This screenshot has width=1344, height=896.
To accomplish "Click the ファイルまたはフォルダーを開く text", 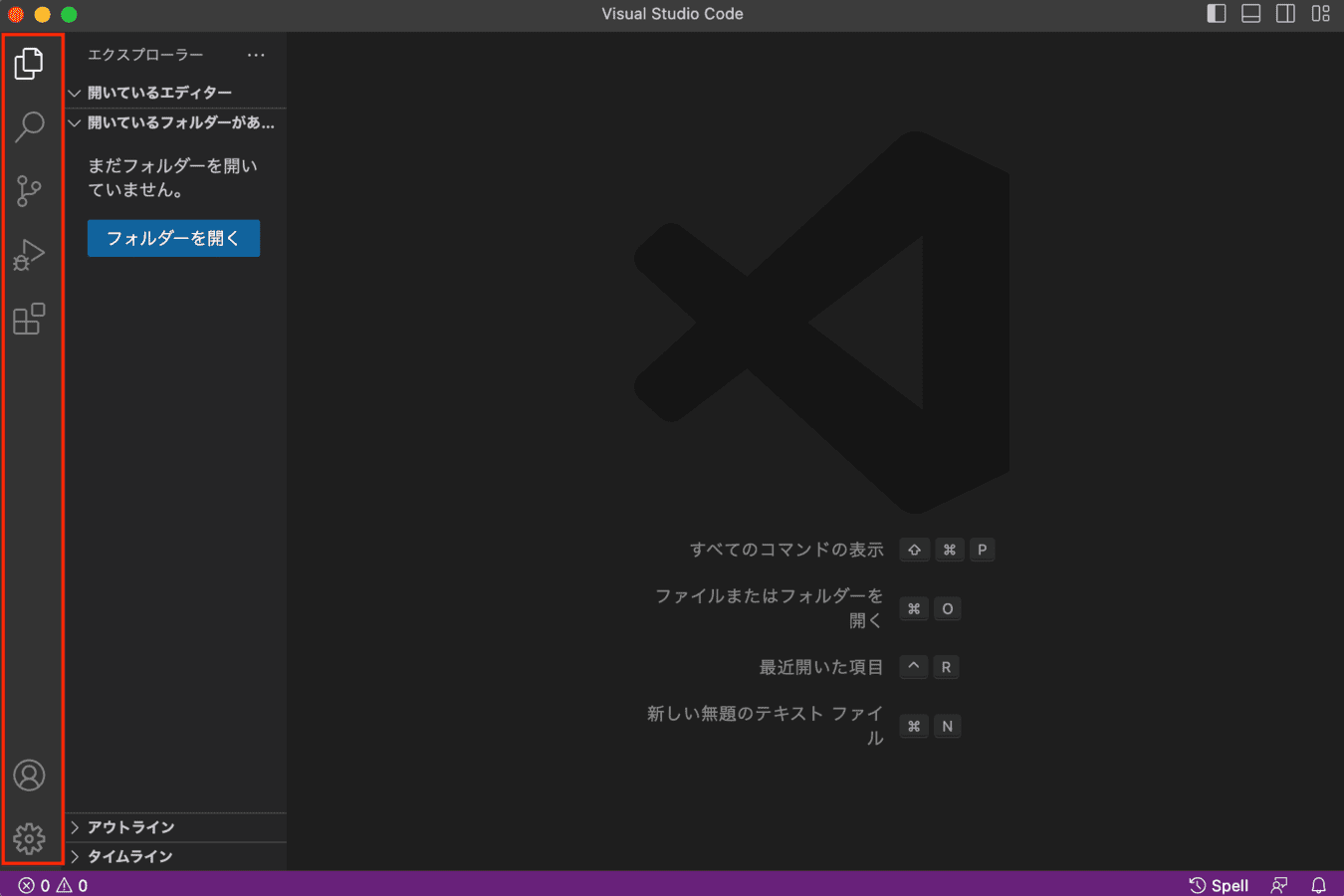I will pyautogui.click(x=769, y=608).
